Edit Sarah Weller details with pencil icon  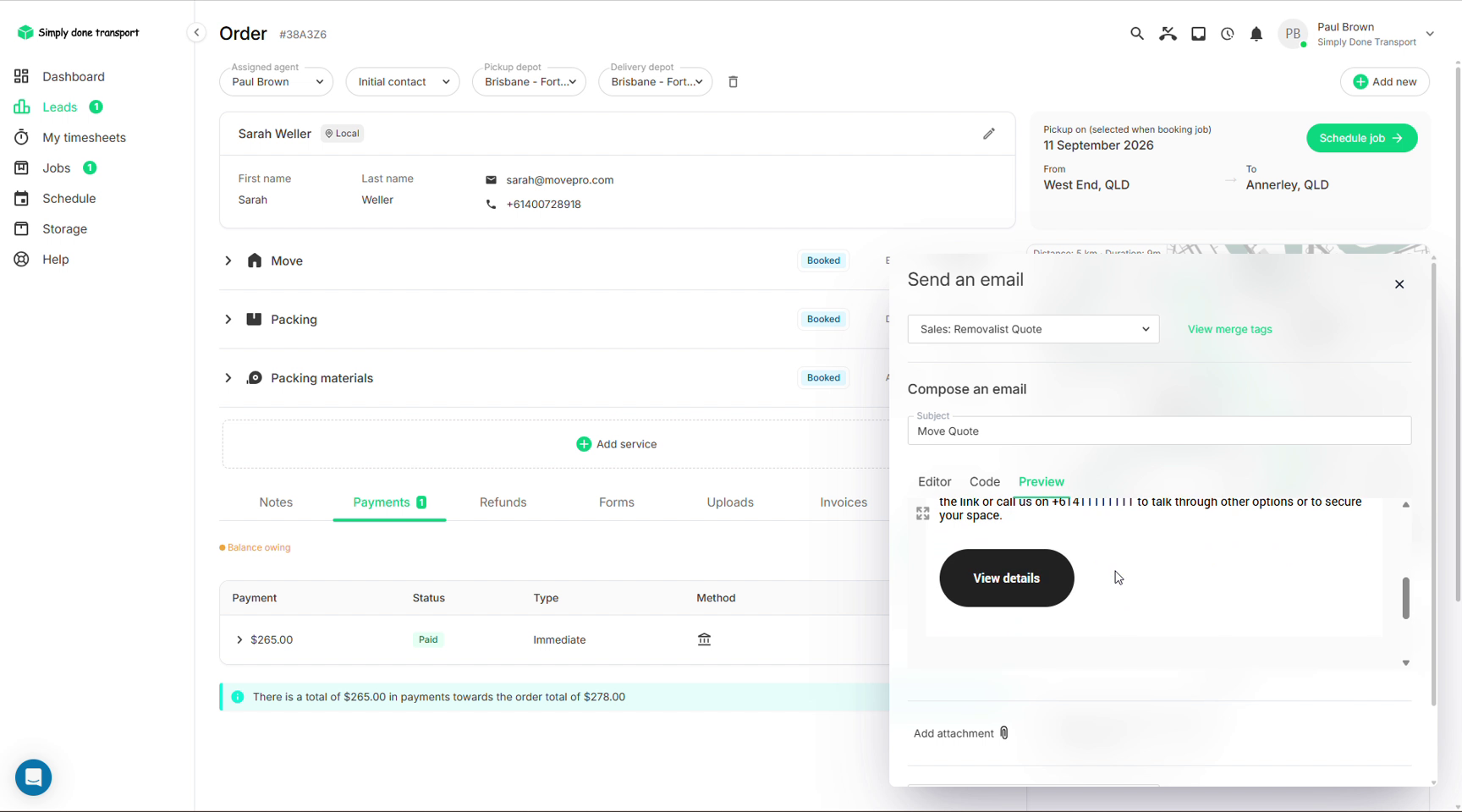tap(988, 134)
